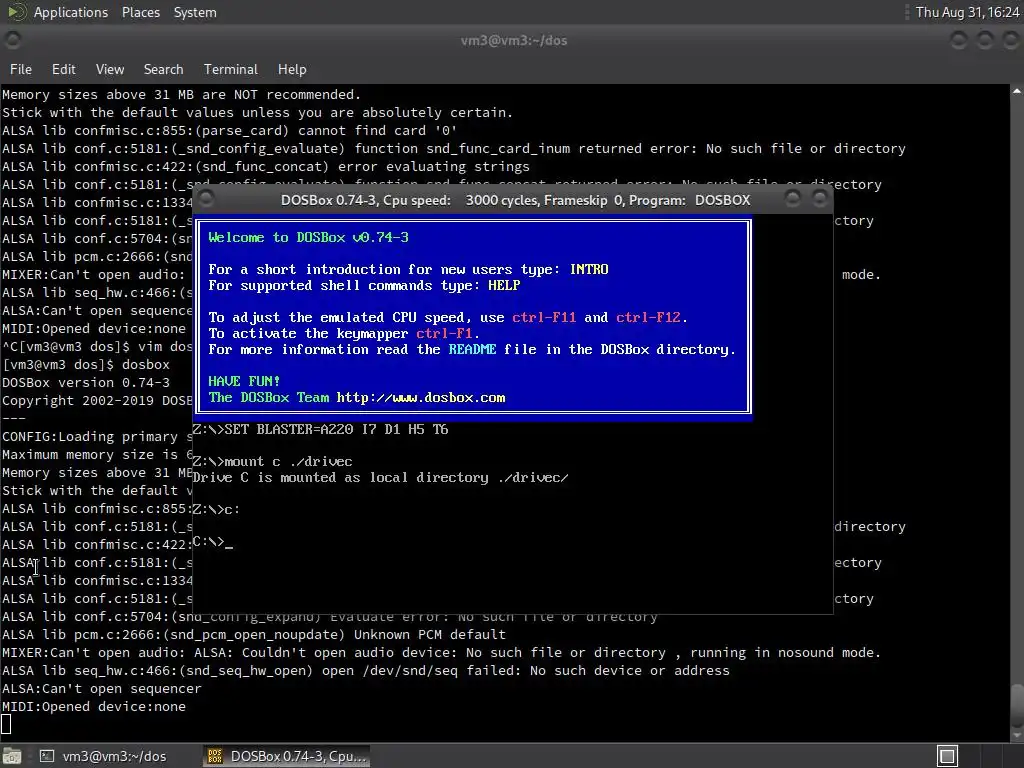Image resolution: width=1024 pixels, height=768 pixels.
Task: Close the DOSBox window
Action: click(x=820, y=199)
